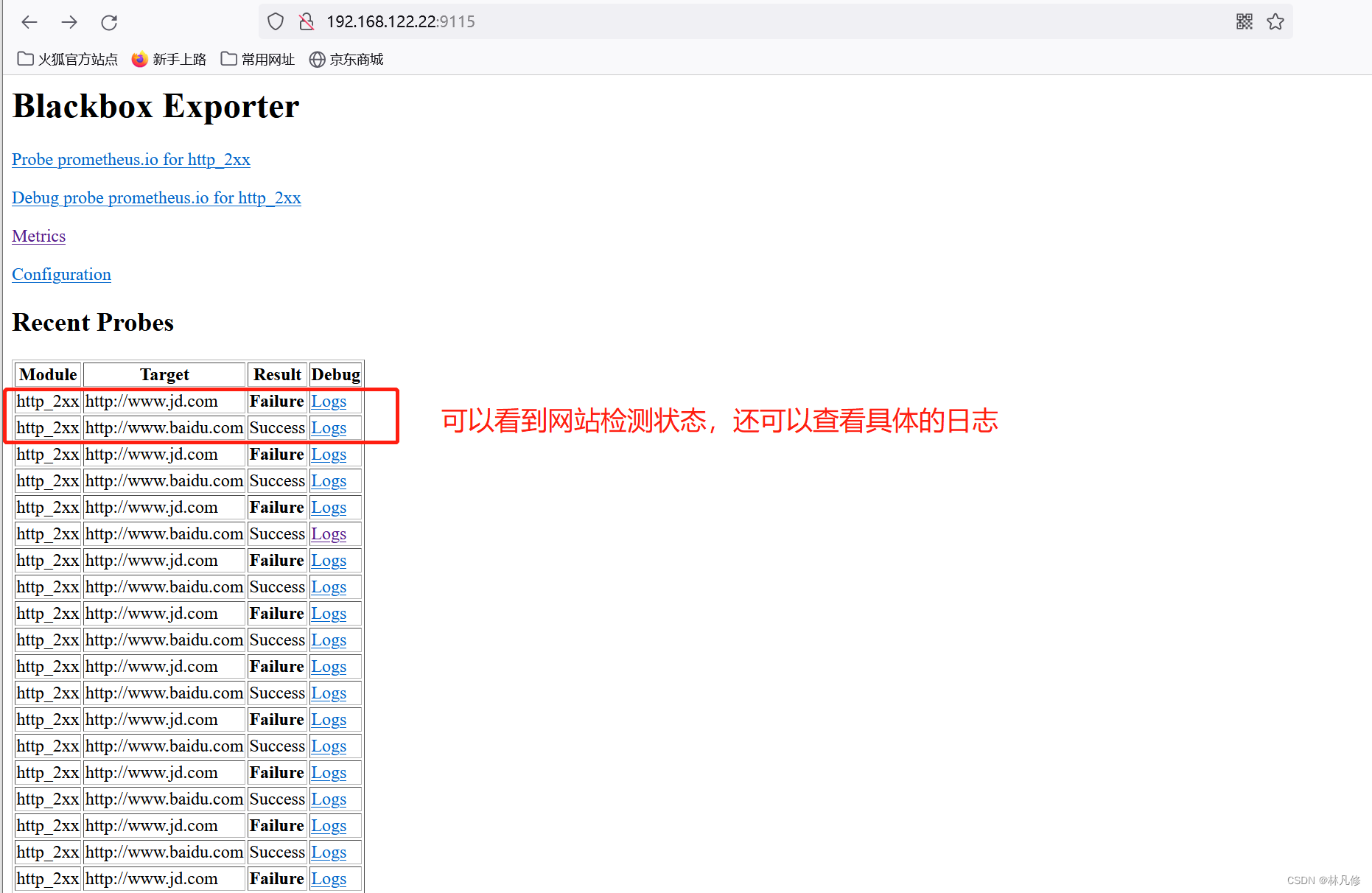The width and height of the screenshot is (1372, 893).
Task: Click the Blackbox Exporter page heading
Action: [156, 106]
